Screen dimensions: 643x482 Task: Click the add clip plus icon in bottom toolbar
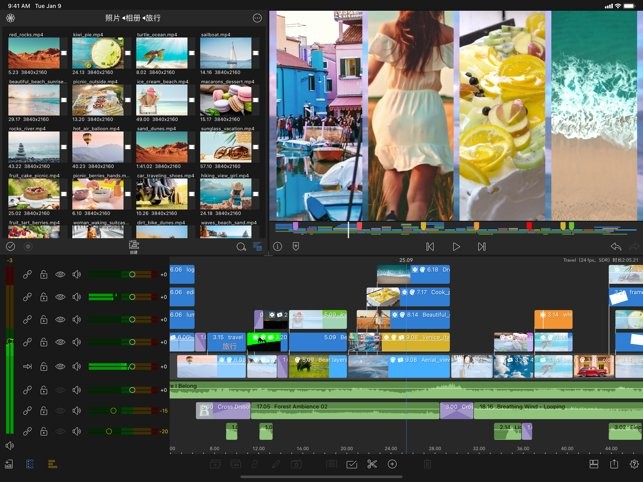pyautogui.click(x=392, y=464)
